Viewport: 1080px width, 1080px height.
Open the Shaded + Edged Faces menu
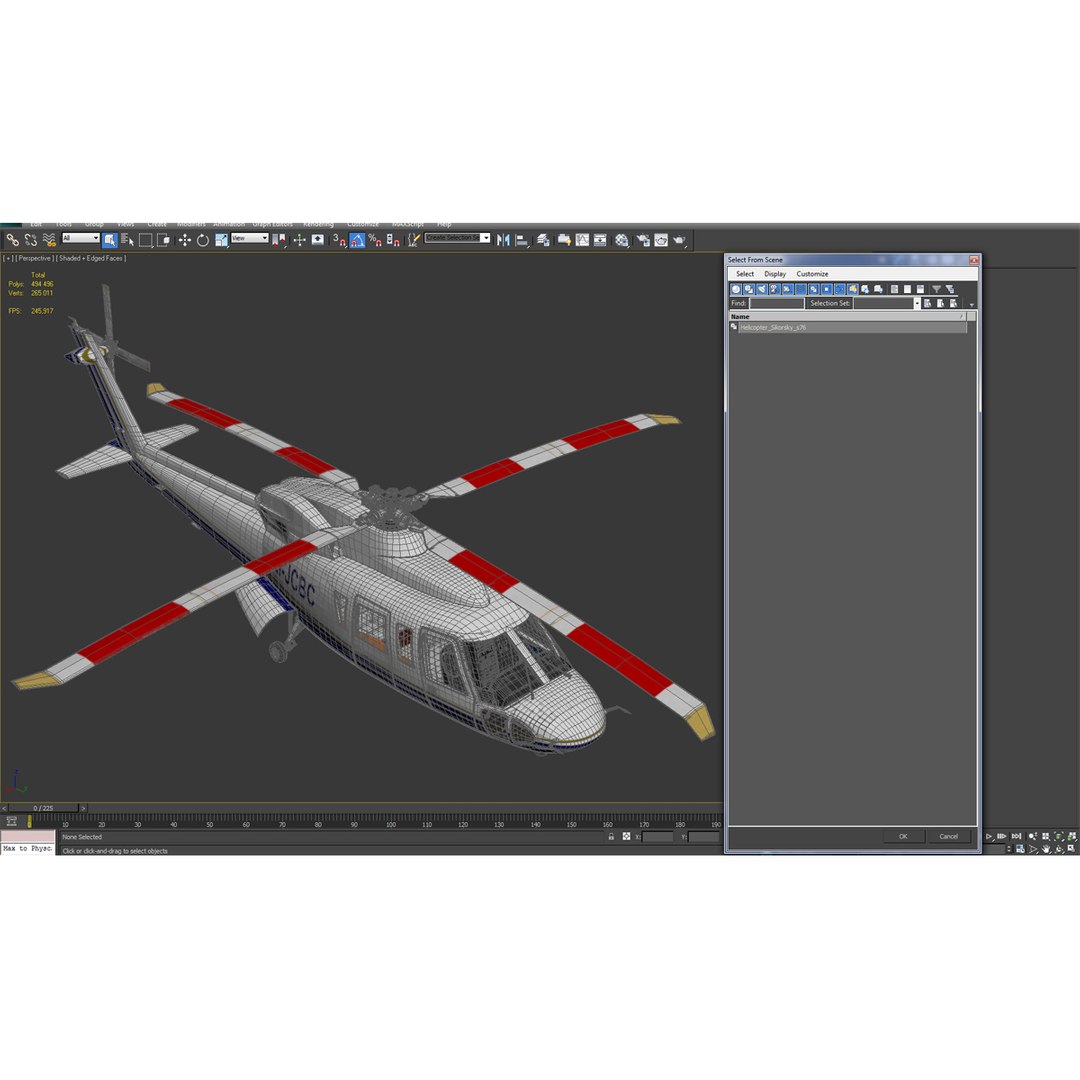click(92, 258)
